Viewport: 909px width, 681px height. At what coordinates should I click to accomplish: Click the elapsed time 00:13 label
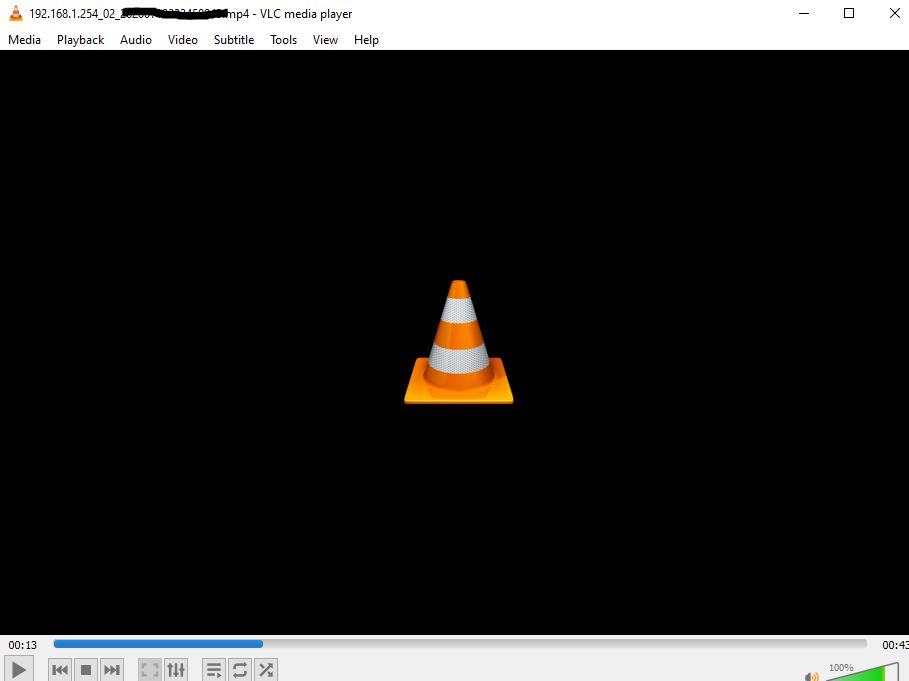click(x=23, y=645)
